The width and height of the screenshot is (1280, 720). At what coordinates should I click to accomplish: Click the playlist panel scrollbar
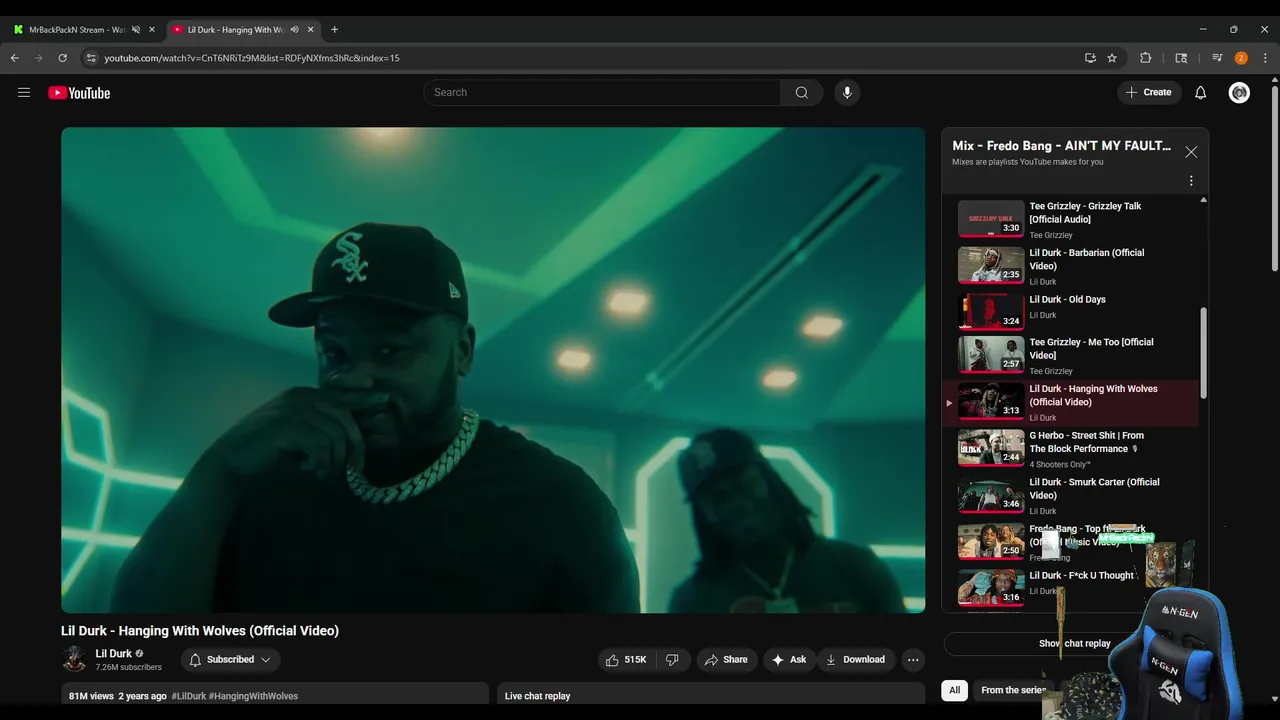[1203, 353]
